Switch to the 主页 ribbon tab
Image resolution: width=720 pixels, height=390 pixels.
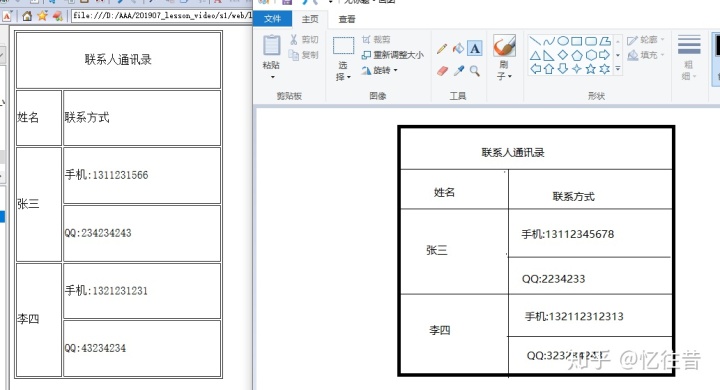point(310,19)
